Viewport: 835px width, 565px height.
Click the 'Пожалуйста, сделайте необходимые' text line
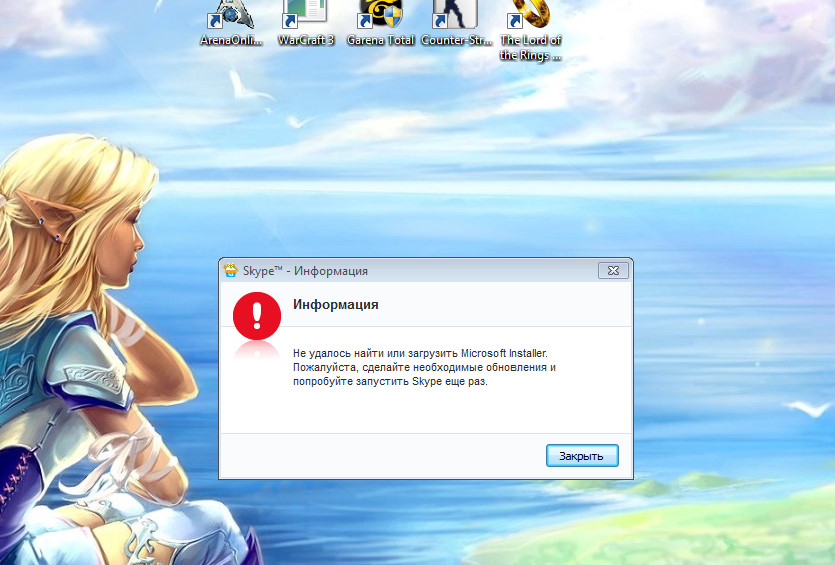coord(424,368)
